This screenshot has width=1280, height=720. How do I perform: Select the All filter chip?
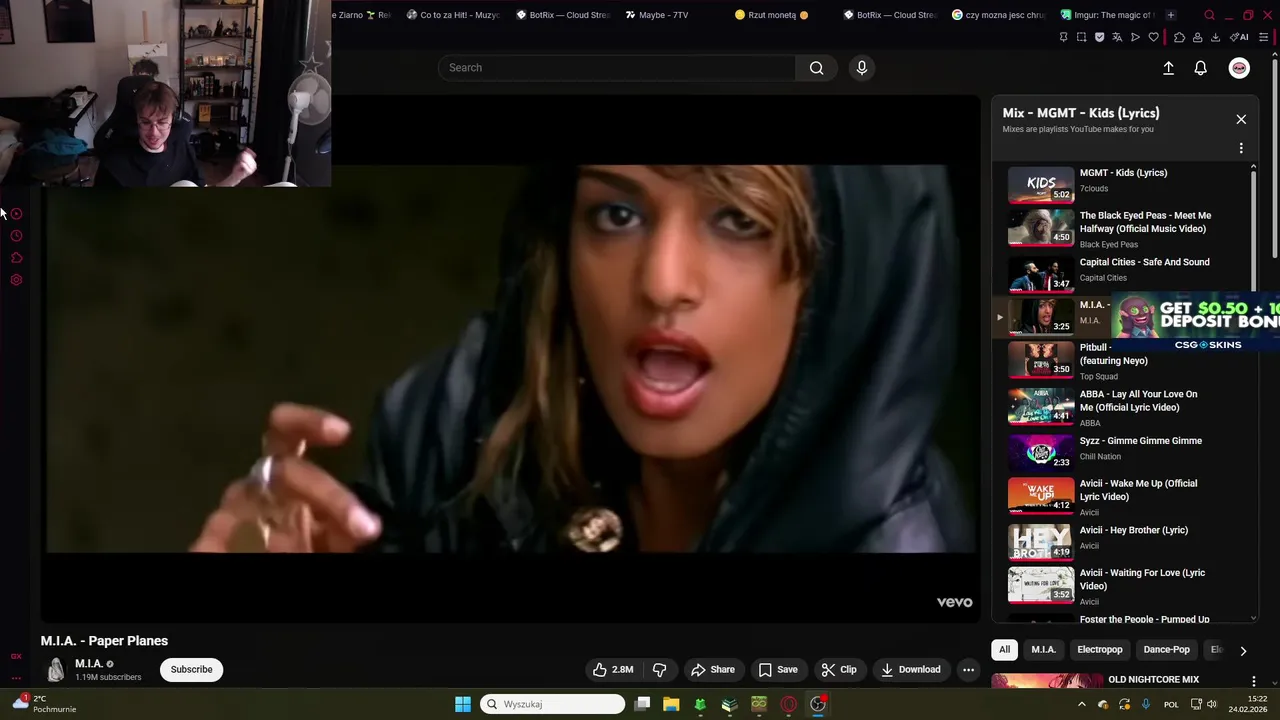(x=1004, y=650)
